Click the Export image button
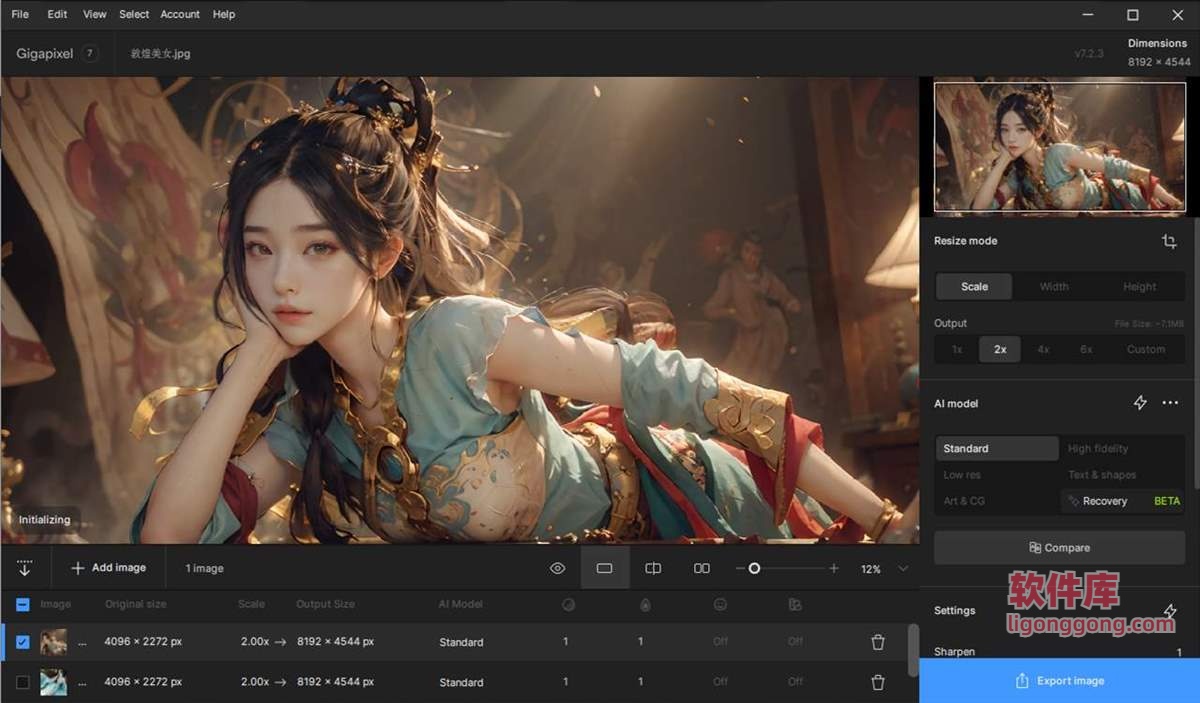This screenshot has width=1200, height=703. [x=1059, y=681]
